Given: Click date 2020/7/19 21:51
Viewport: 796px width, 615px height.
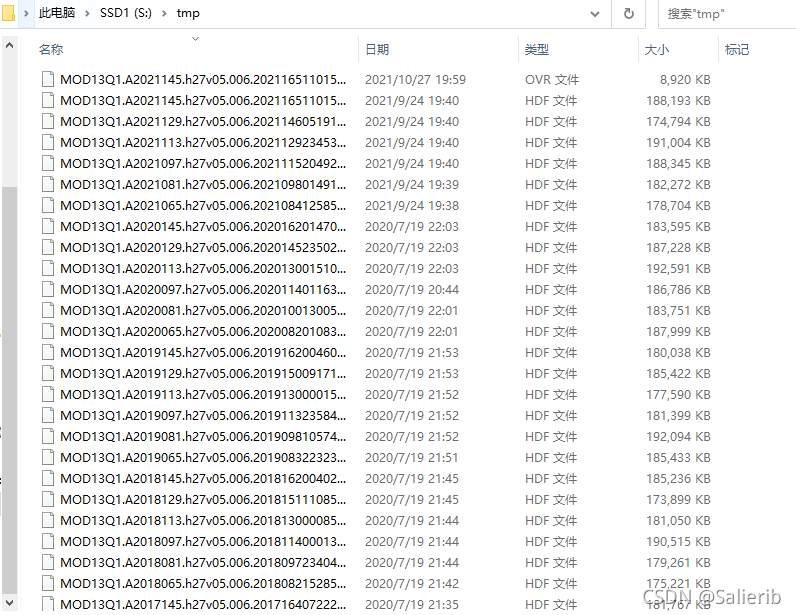Looking at the screenshot, I should click(412, 458).
